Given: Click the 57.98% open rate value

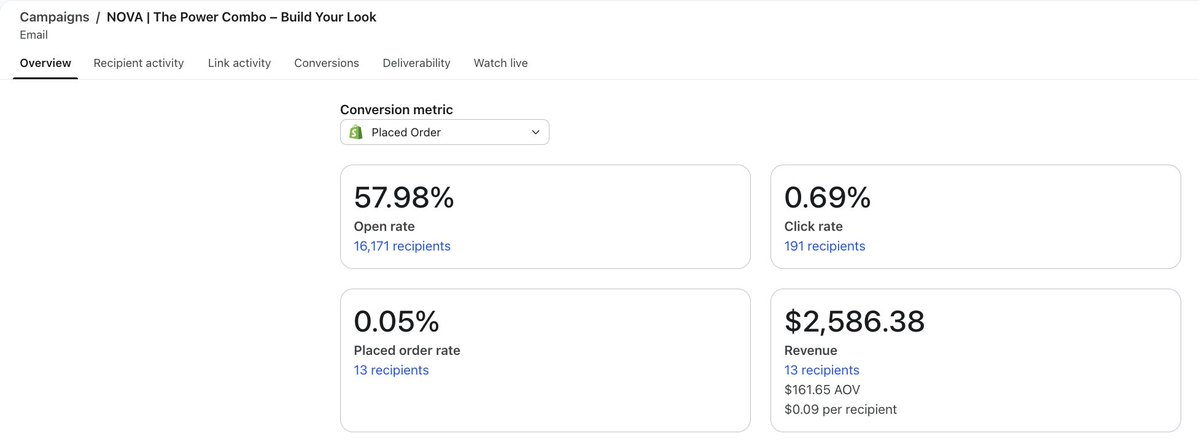Looking at the screenshot, I should (404, 198).
